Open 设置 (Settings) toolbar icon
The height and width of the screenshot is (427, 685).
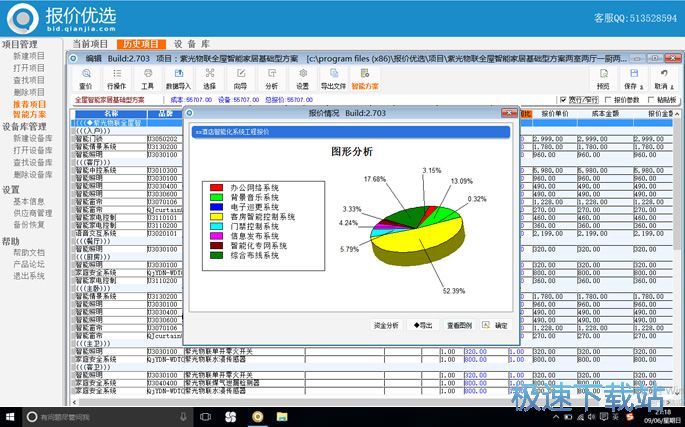pyautogui.click(x=302, y=78)
